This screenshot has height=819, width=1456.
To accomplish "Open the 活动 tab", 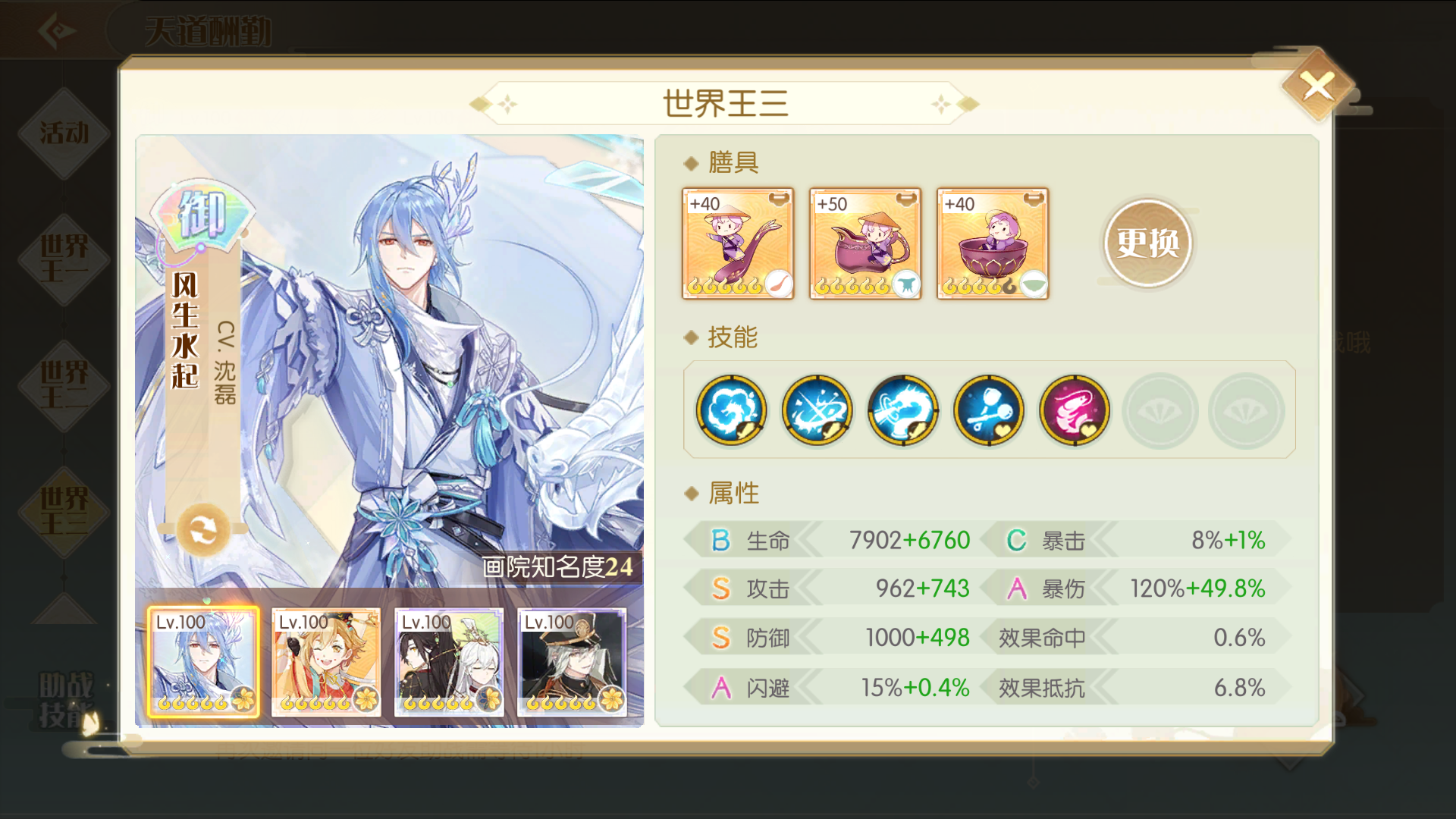I will pos(64,133).
